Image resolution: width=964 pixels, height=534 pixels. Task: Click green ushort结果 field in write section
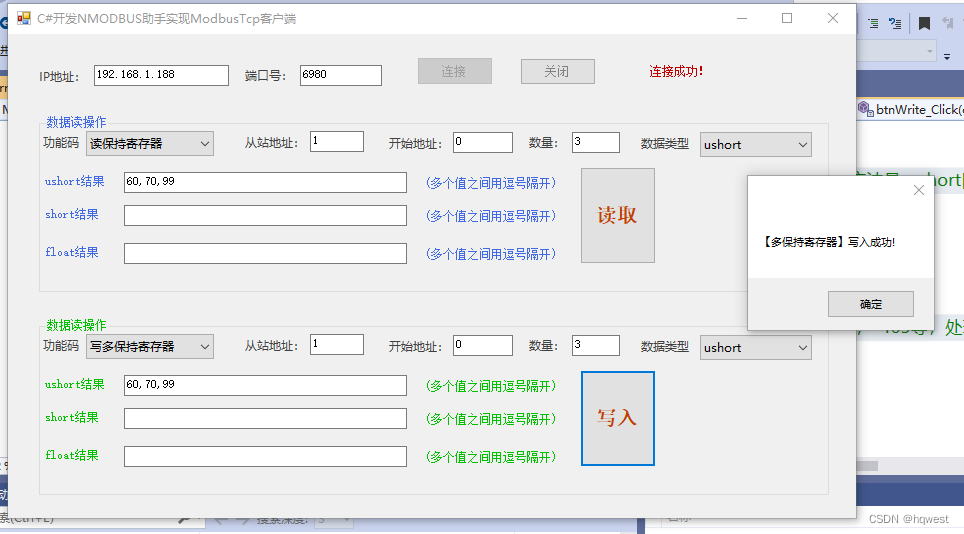tap(265, 385)
